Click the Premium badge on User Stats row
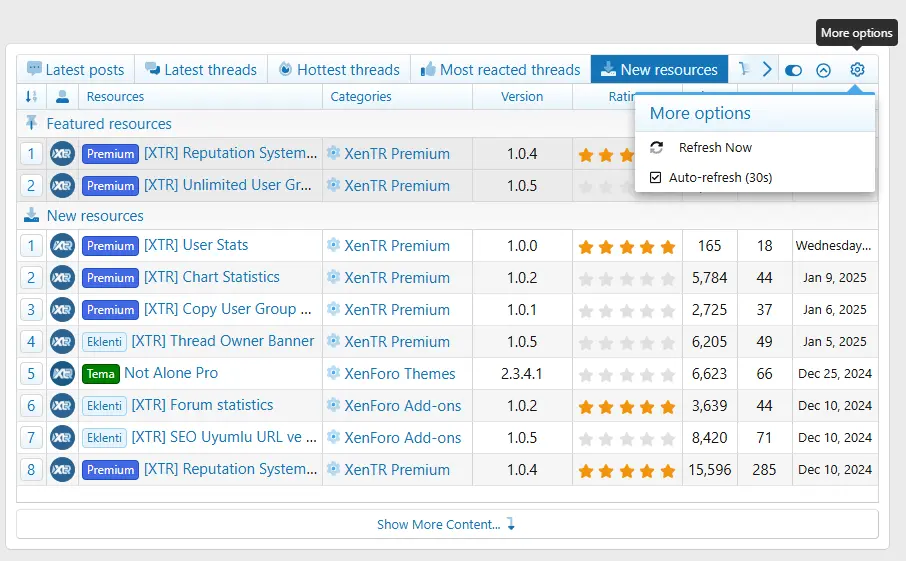Screen dimensions: 906x561 (x=110, y=246)
